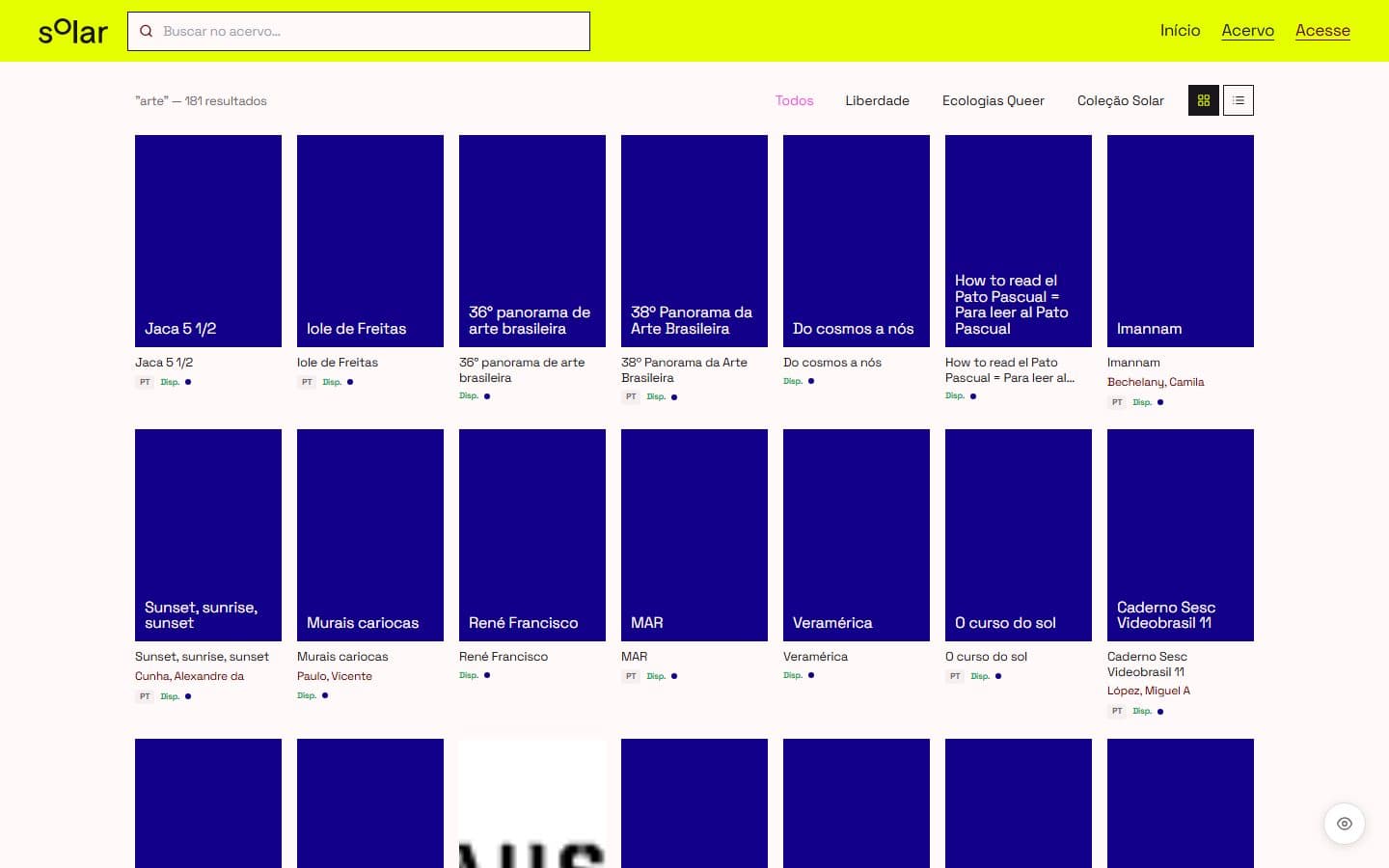Select the Liberdade filter tab

(877, 100)
